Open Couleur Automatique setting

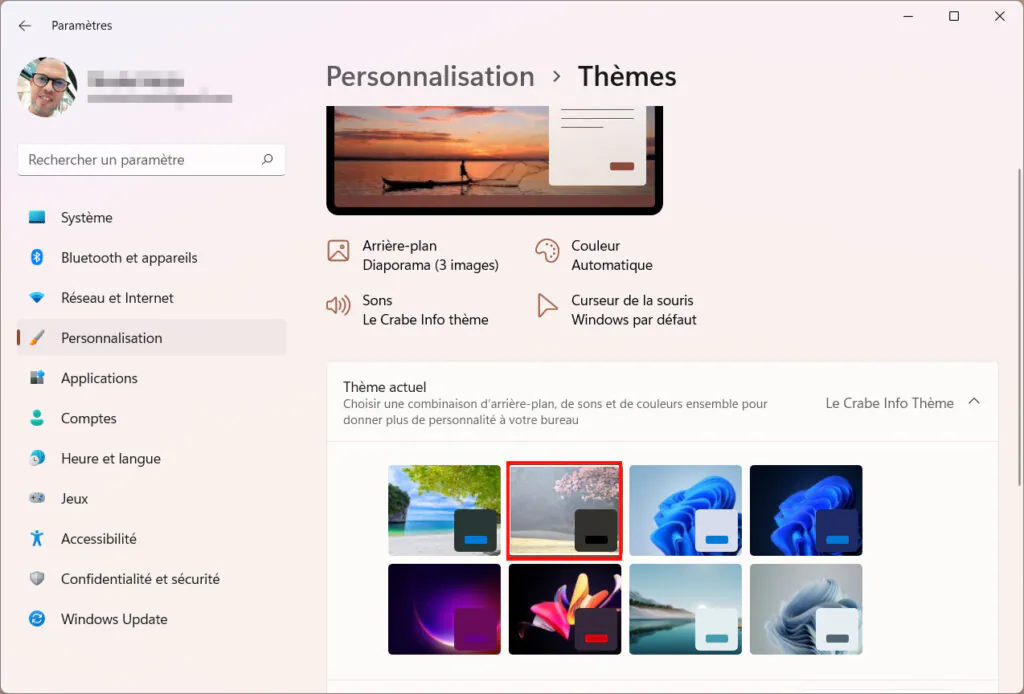pyautogui.click(x=594, y=255)
